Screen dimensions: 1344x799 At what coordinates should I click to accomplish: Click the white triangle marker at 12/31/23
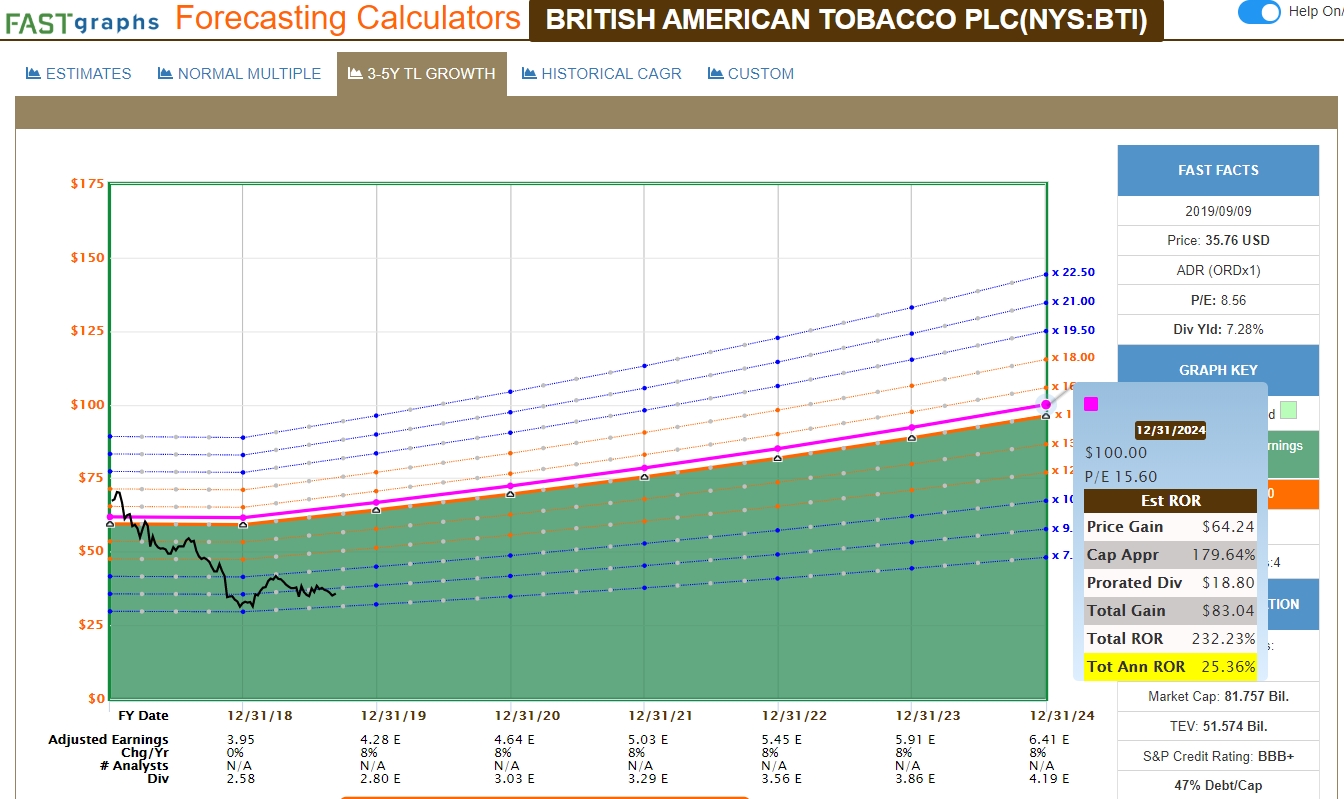point(911,438)
